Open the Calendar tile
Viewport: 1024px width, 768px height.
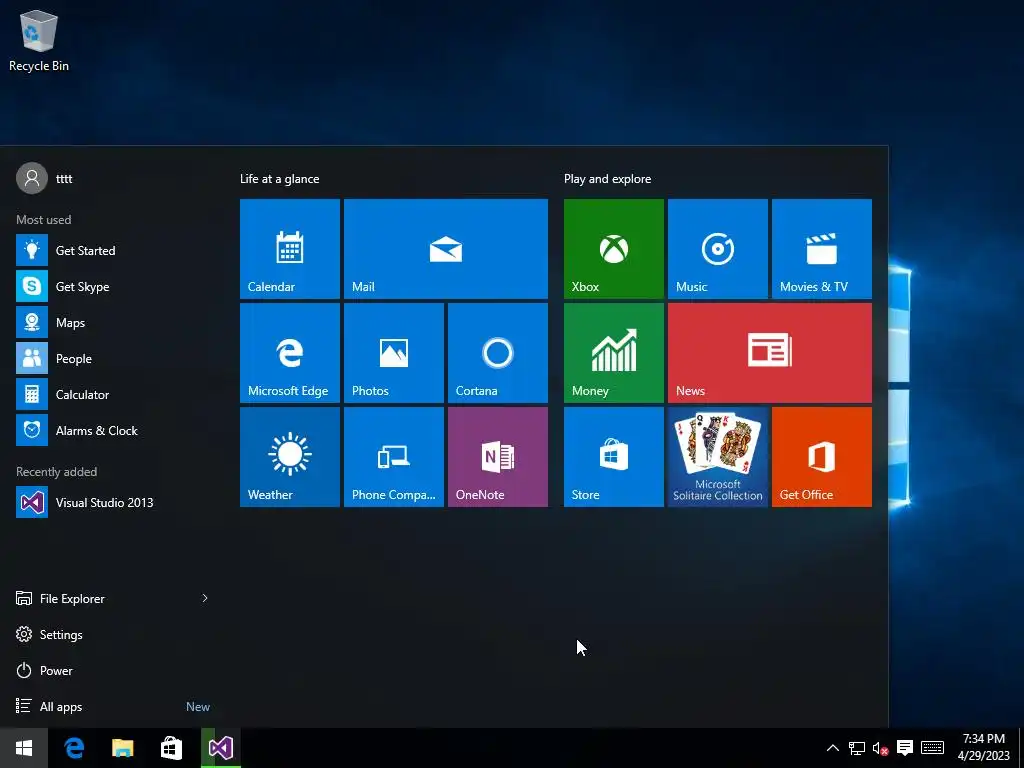click(x=289, y=249)
